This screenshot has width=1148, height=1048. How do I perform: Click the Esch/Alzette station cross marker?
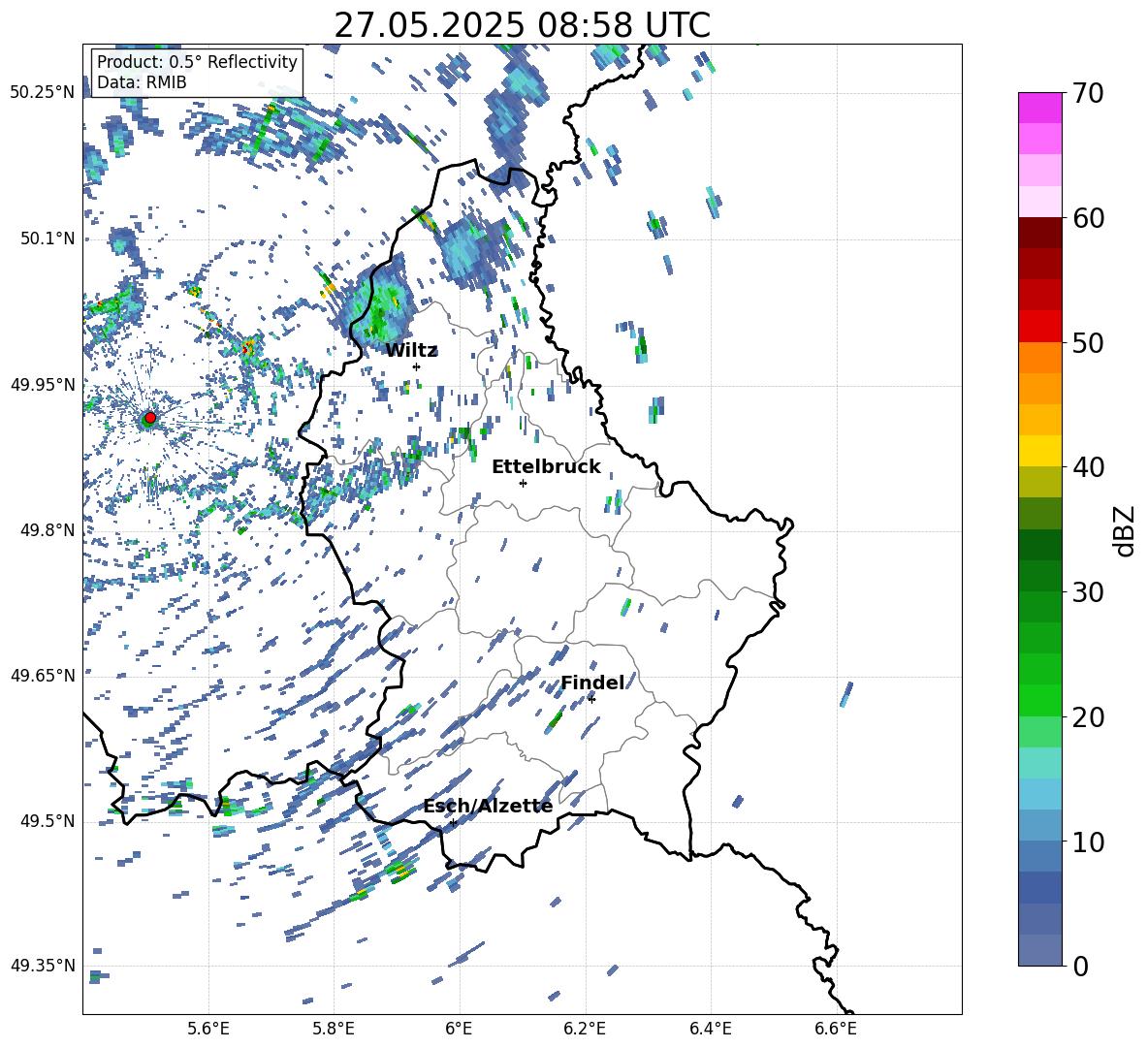(453, 822)
